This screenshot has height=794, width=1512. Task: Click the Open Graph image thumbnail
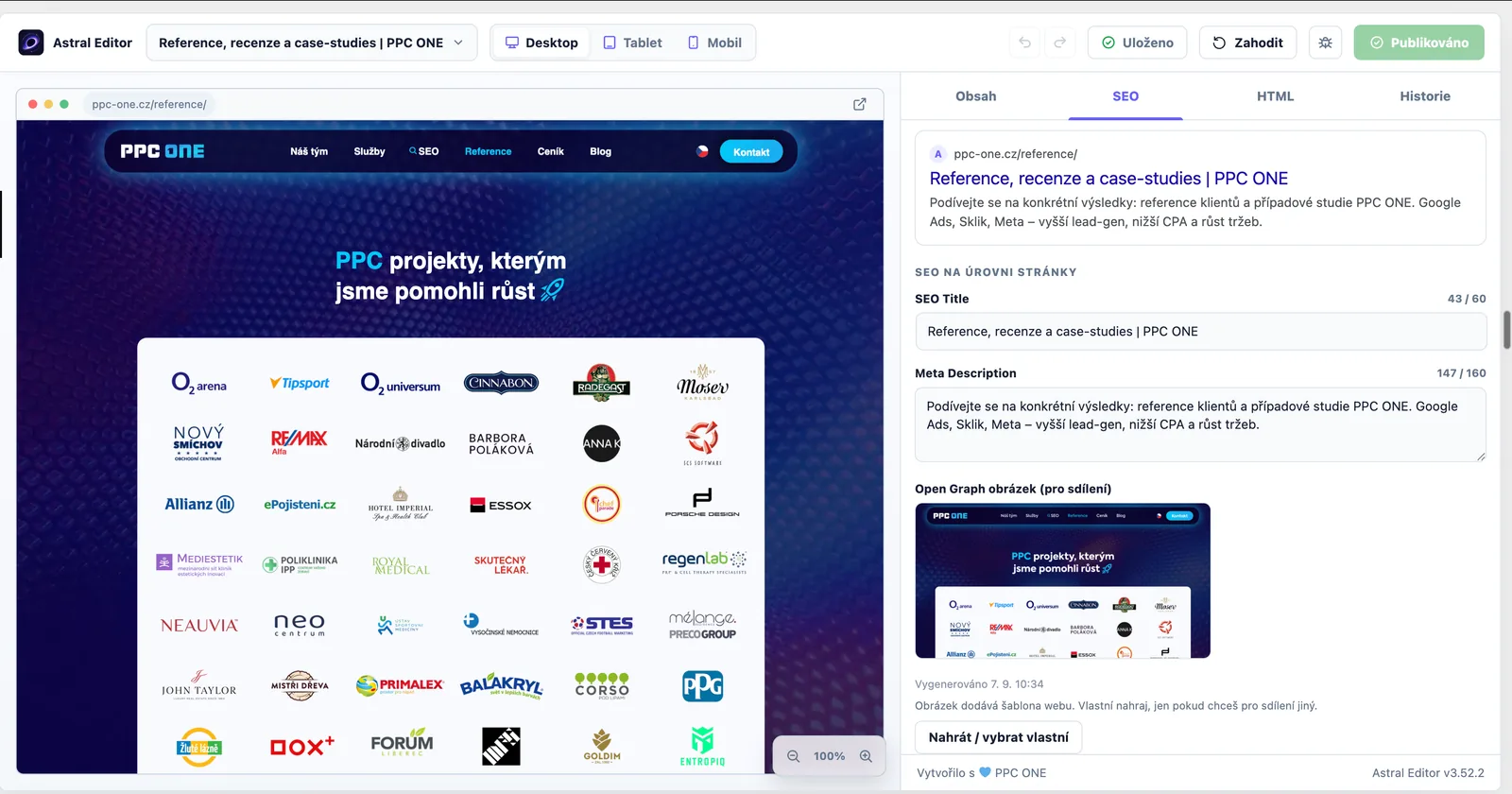[1063, 580]
